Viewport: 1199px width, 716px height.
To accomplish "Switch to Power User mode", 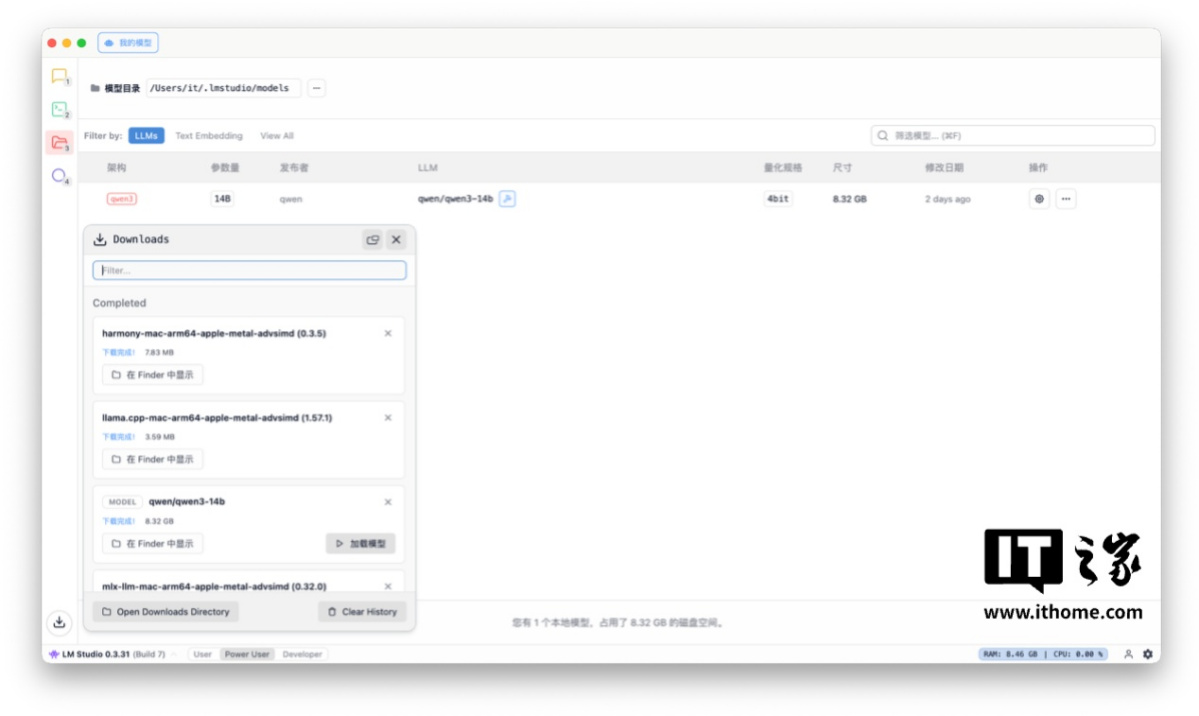I will coord(247,654).
